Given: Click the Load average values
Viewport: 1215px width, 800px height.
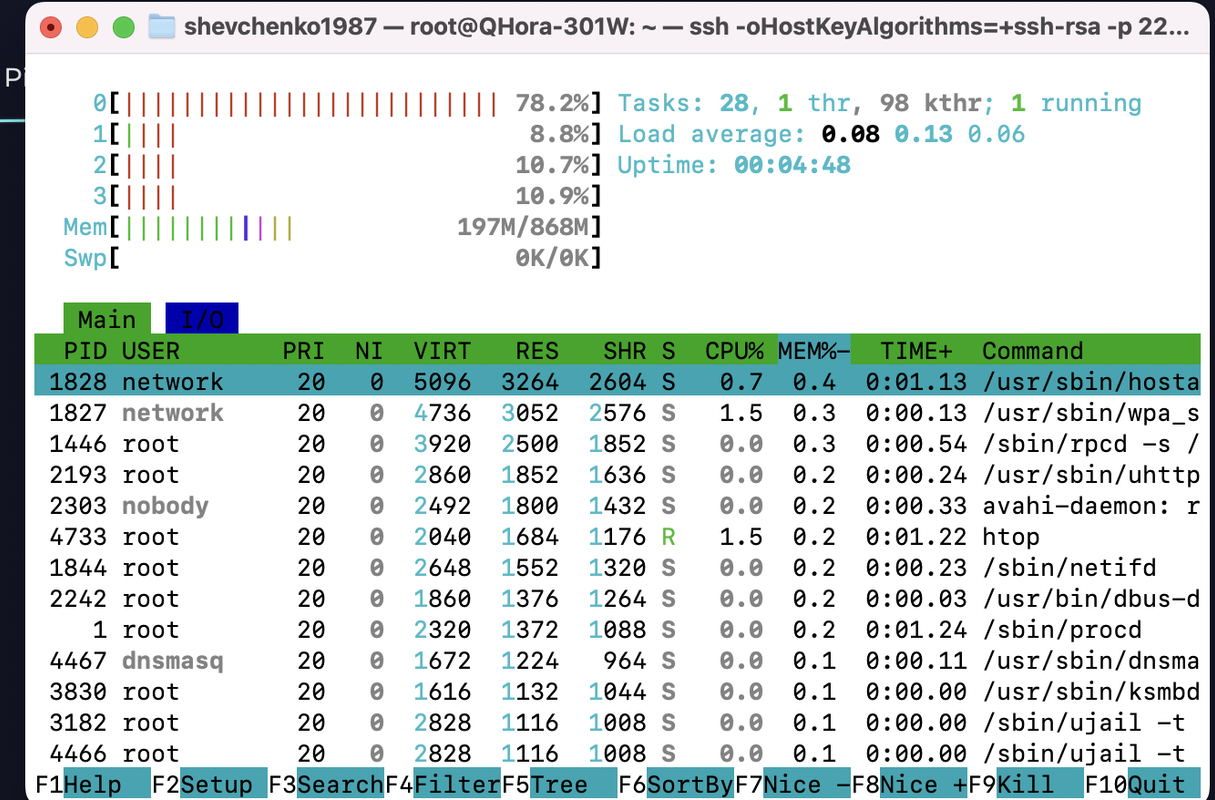Looking at the screenshot, I should [923, 134].
